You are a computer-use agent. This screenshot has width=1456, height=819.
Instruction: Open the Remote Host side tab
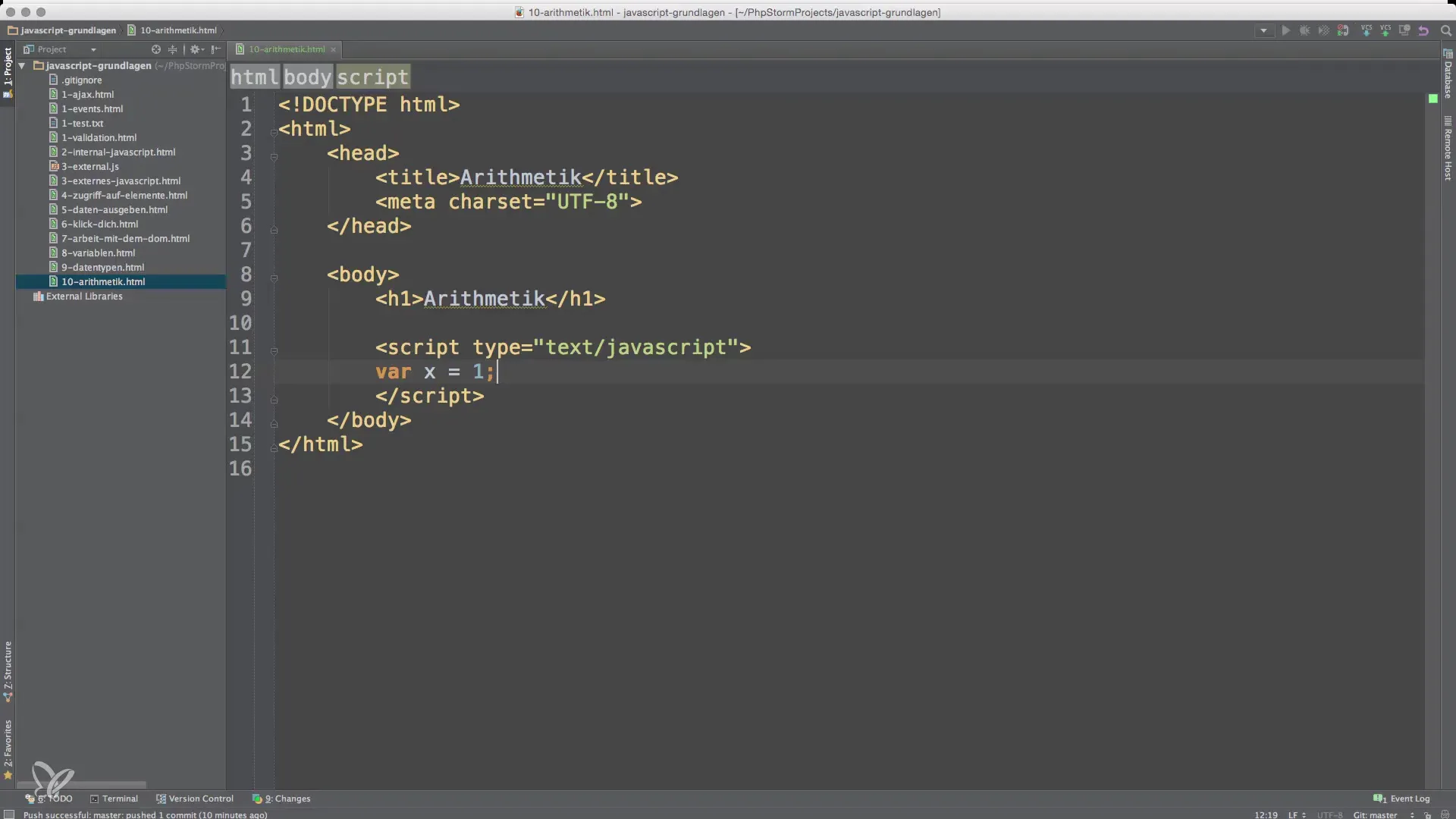click(x=1448, y=149)
